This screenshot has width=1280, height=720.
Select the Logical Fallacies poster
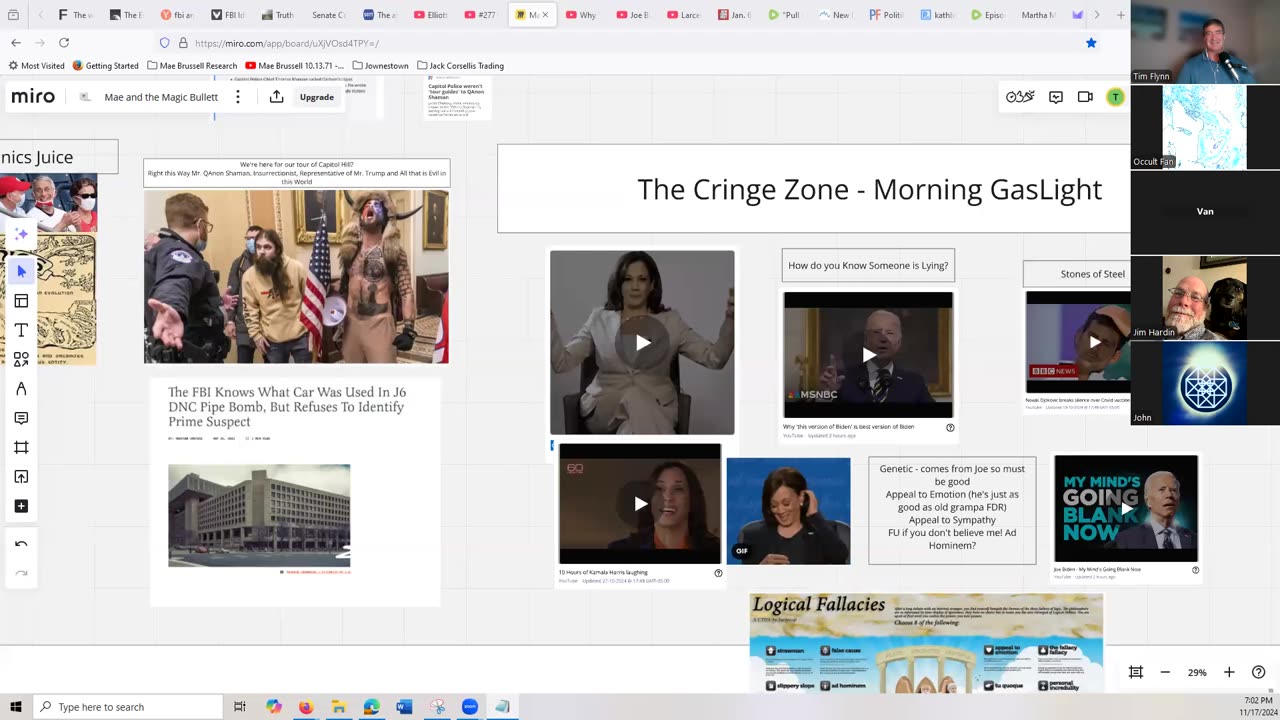tap(926, 642)
